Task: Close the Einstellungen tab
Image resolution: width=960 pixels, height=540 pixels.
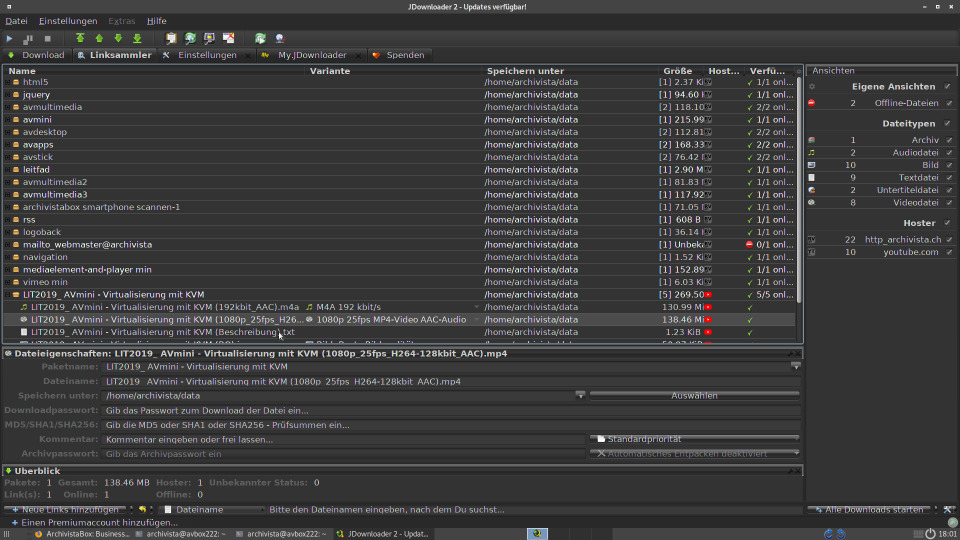Action: (x=247, y=56)
